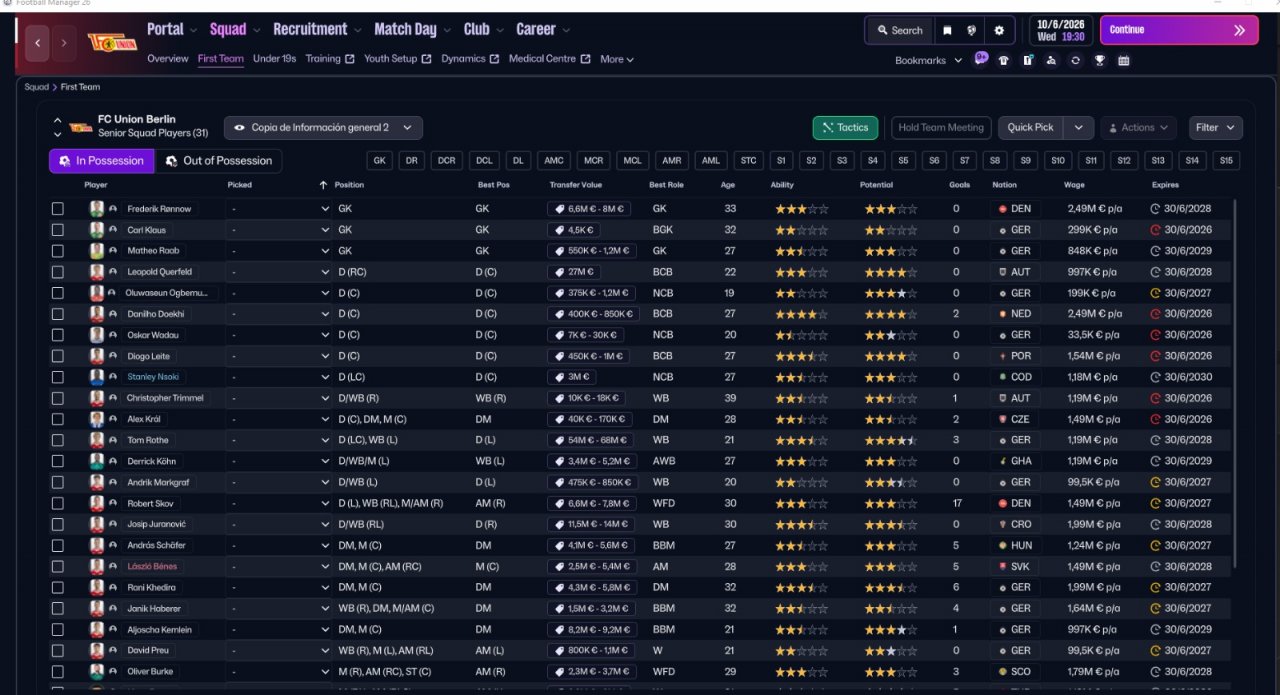Click price tag icon in Leopold Querfeld's transfer value
Image resolution: width=1280 pixels, height=695 pixels.
560,272
